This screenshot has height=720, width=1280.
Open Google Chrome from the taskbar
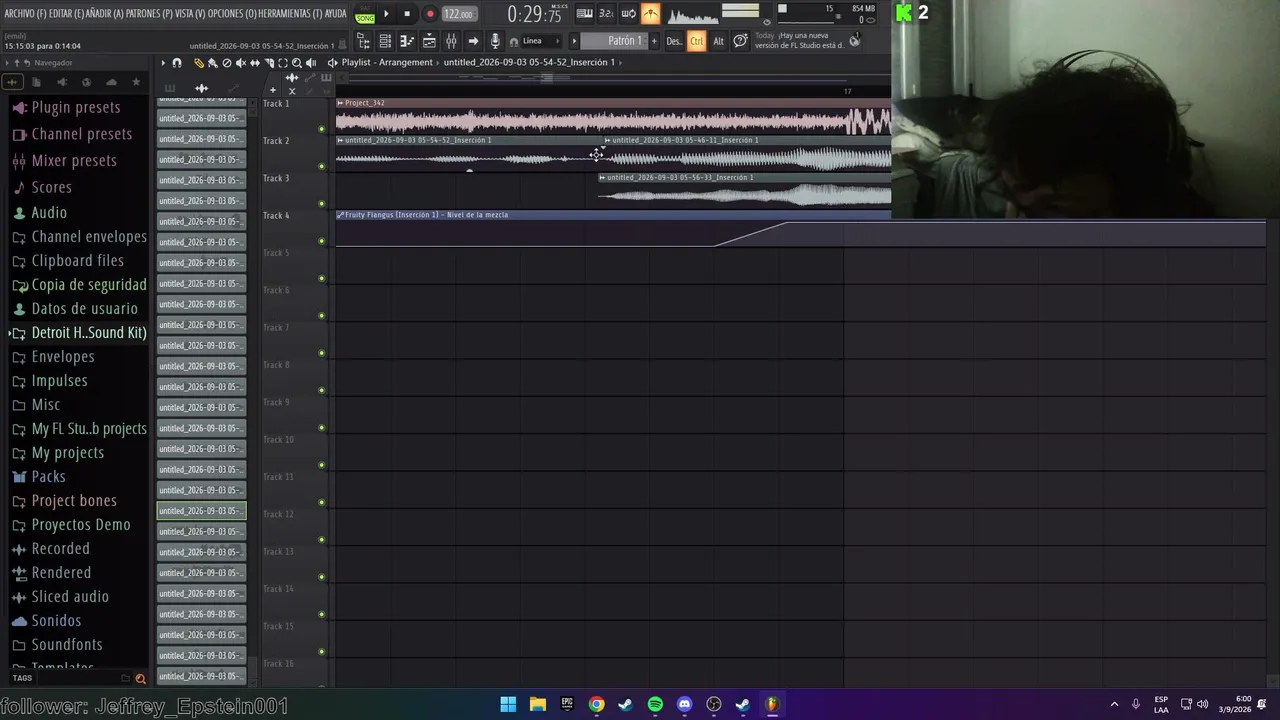point(596,704)
